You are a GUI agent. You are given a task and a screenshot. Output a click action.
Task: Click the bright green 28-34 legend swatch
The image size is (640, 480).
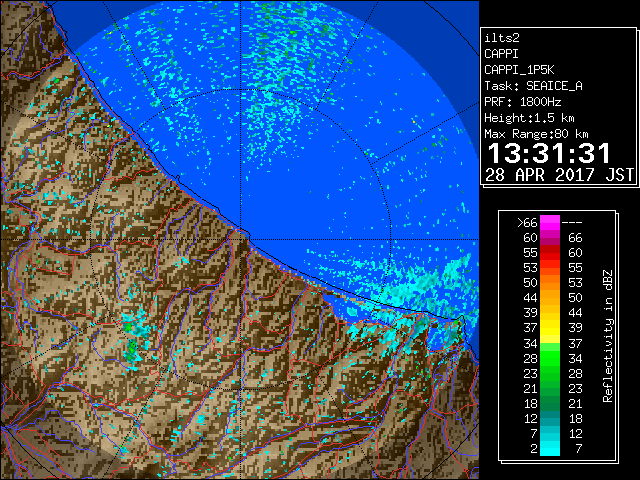(x=550, y=358)
